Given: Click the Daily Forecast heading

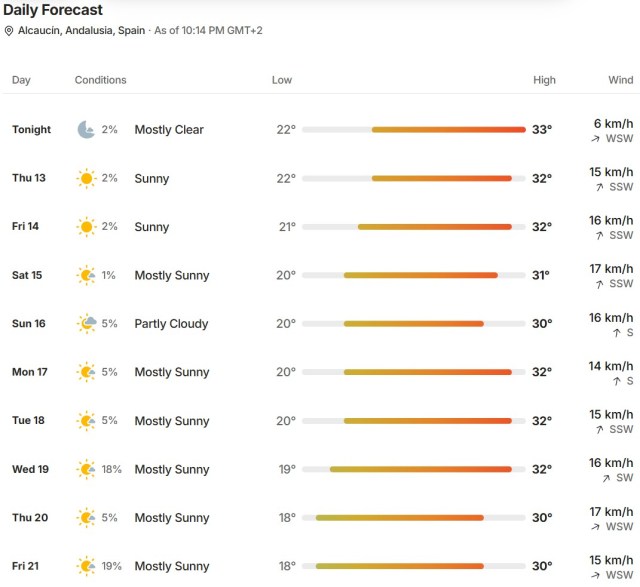Looking at the screenshot, I should point(53,10).
